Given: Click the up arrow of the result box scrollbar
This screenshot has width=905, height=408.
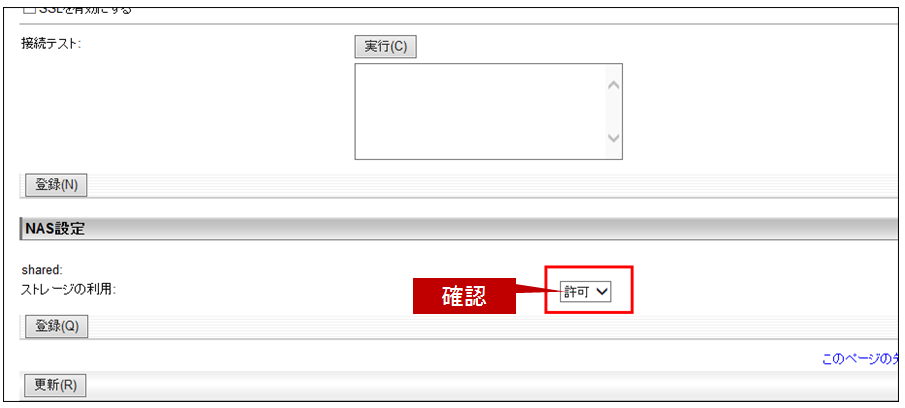Looking at the screenshot, I should (x=614, y=85).
